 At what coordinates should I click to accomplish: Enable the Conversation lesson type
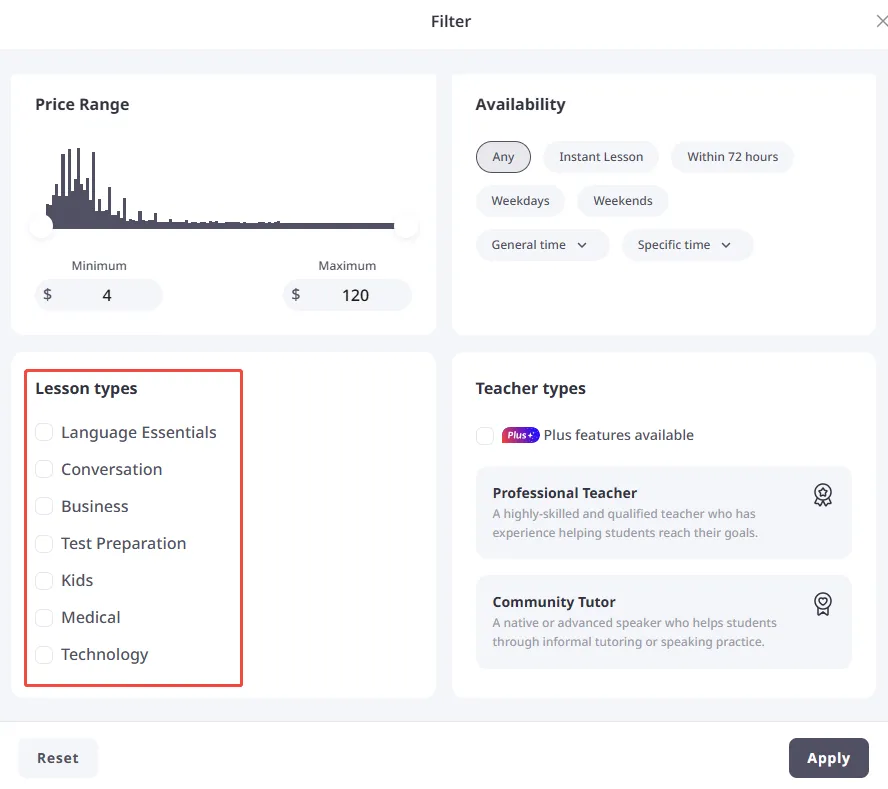click(x=44, y=469)
